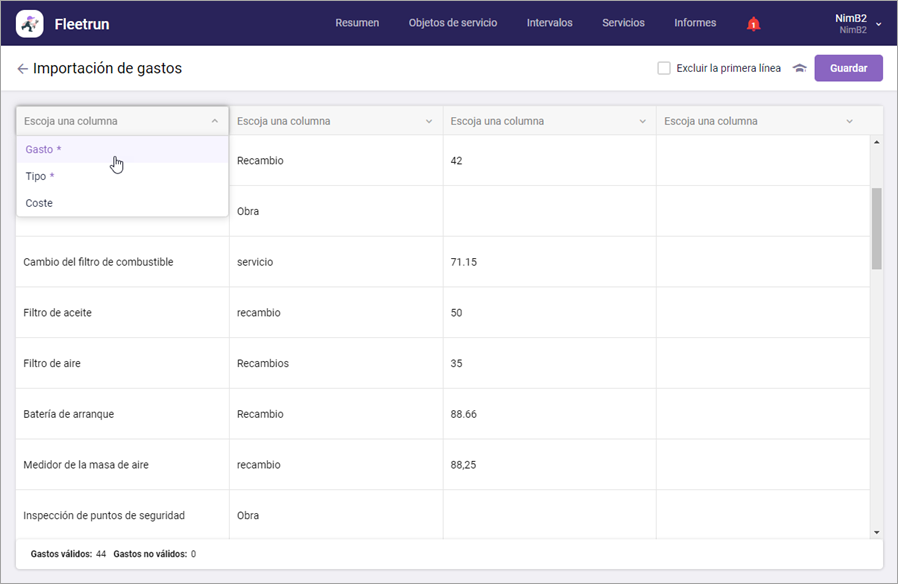Select the Tipo option in dropdown

pyautogui.click(x=39, y=176)
